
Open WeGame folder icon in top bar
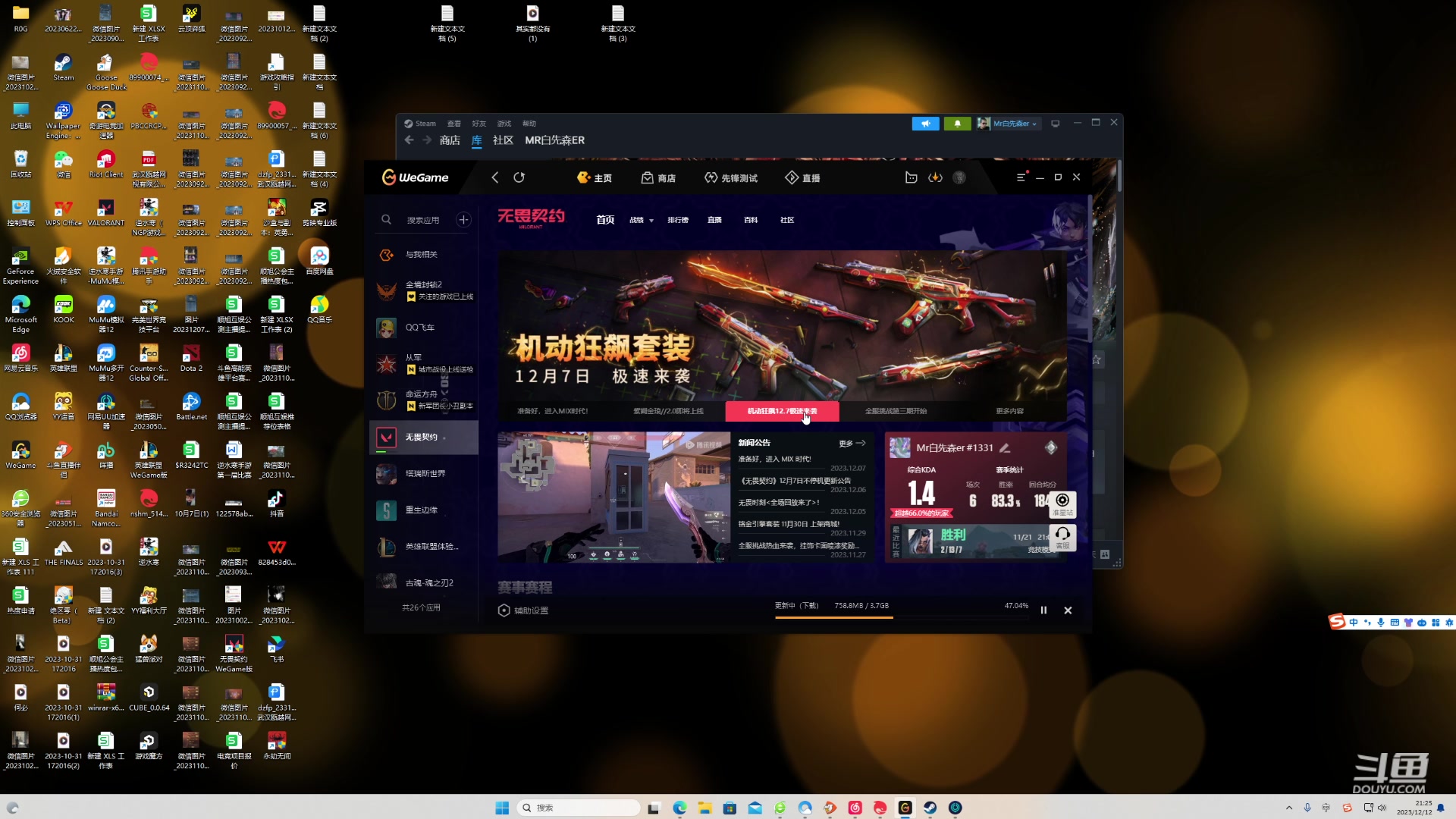911,177
